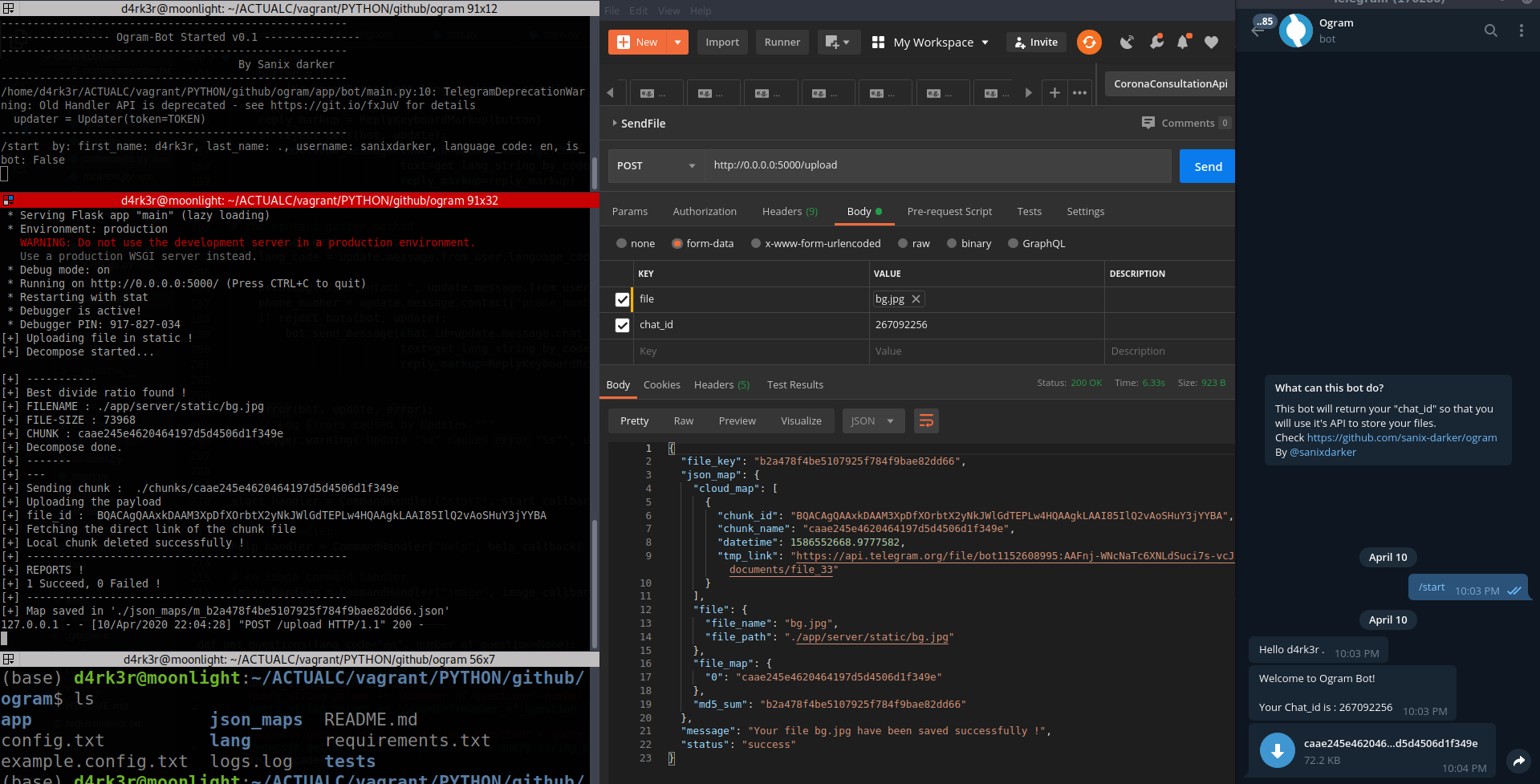Open the Postman Help menu
The width and height of the screenshot is (1540, 784).
click(701, 10)
